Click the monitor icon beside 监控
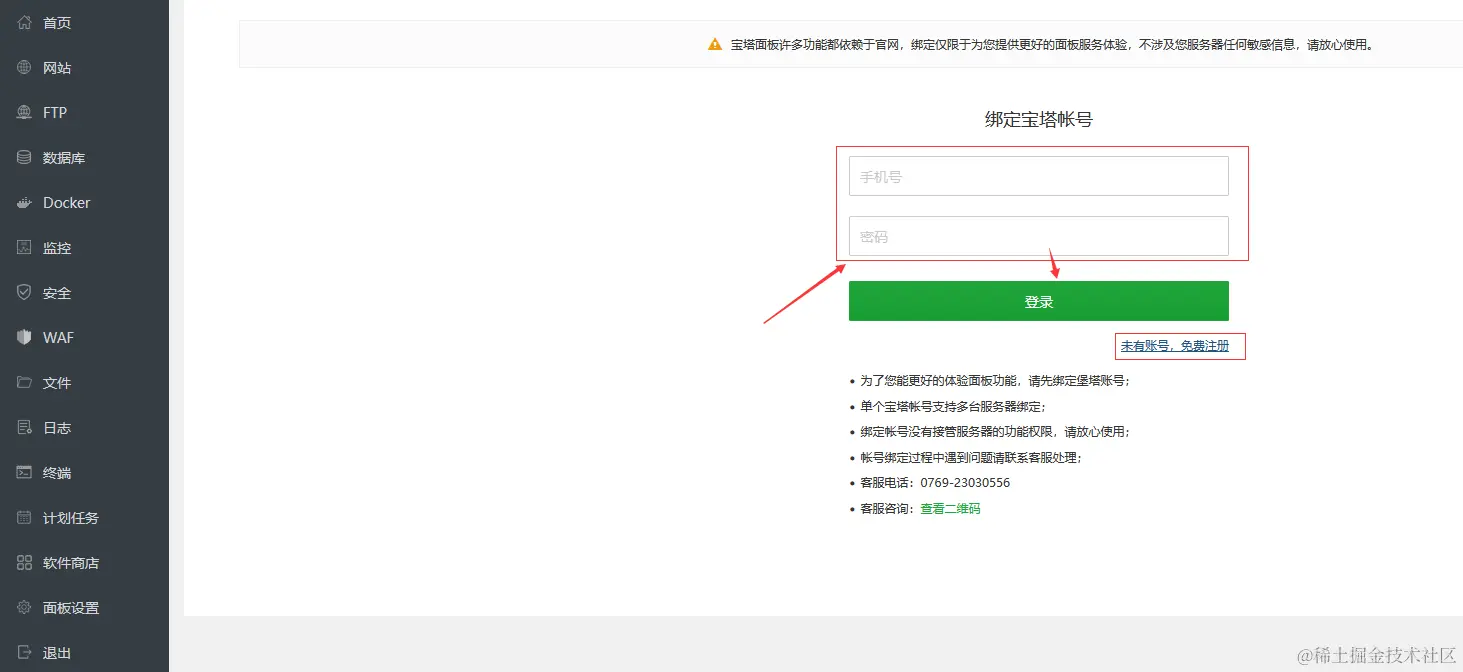This screenshot has height=672, width=1463. point(25,247)
